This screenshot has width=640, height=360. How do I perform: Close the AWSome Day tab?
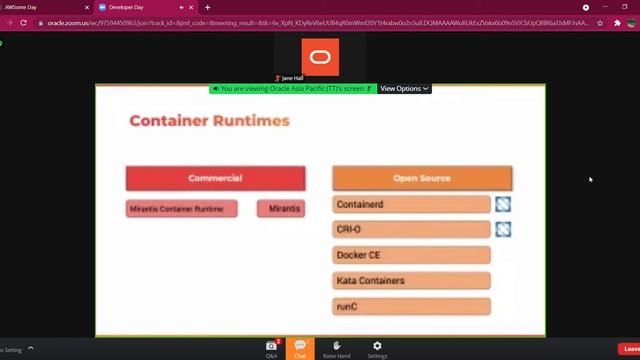pos(87,7)
